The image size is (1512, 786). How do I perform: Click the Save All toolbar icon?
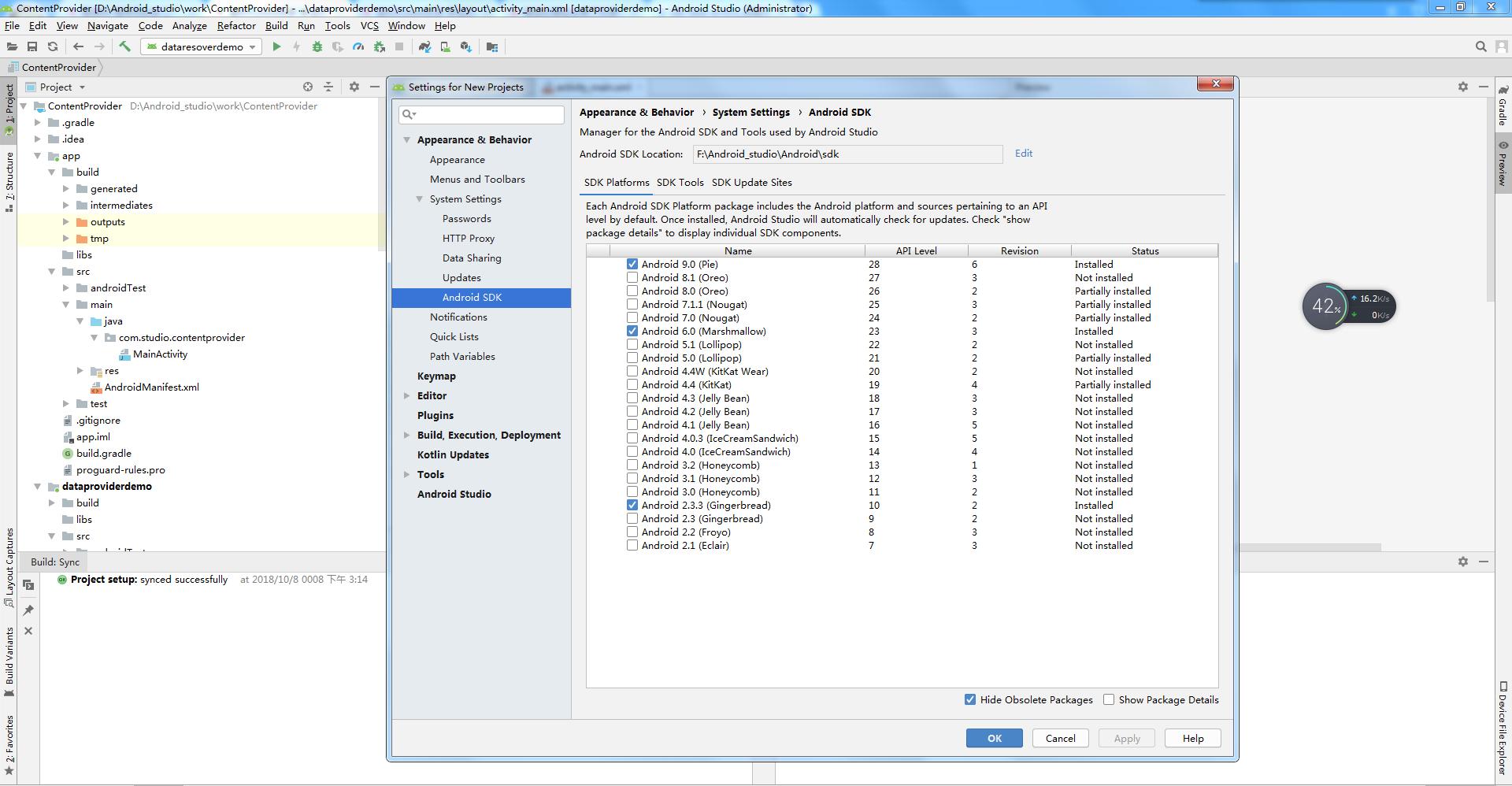pyautogui.click(x=32, y=47)
